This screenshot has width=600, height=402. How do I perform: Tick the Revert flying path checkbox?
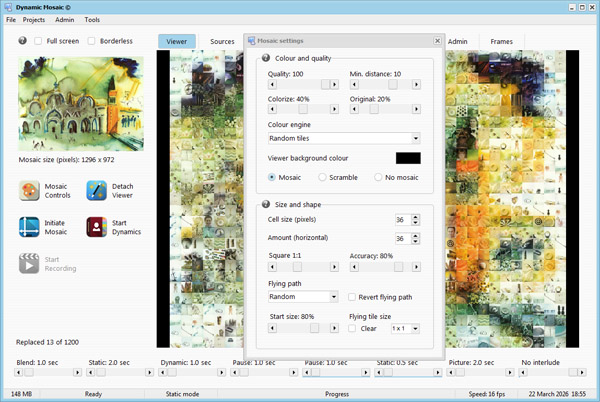352,297
